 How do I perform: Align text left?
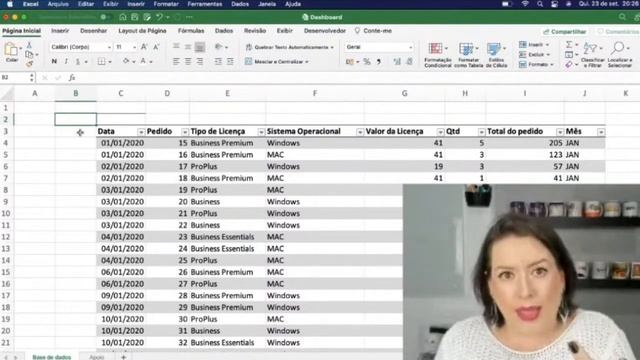176,62
